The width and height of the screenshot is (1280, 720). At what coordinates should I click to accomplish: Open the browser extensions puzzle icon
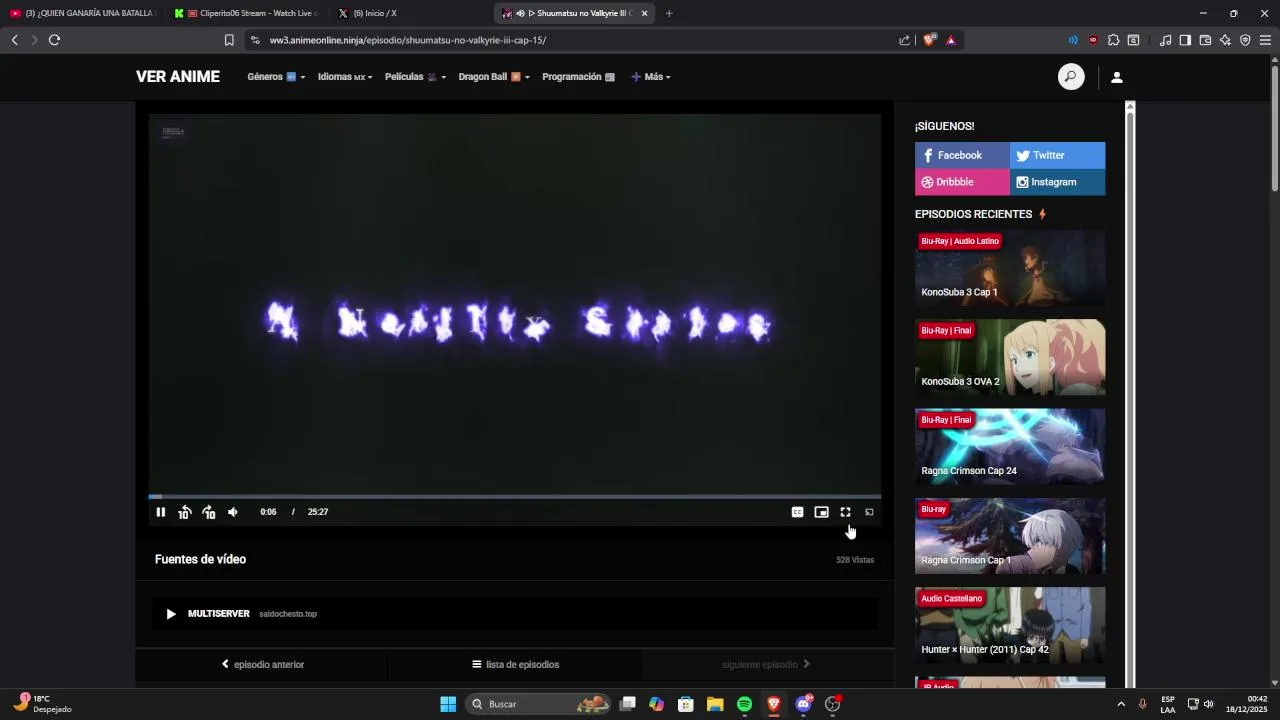(x=1113, y=40)
